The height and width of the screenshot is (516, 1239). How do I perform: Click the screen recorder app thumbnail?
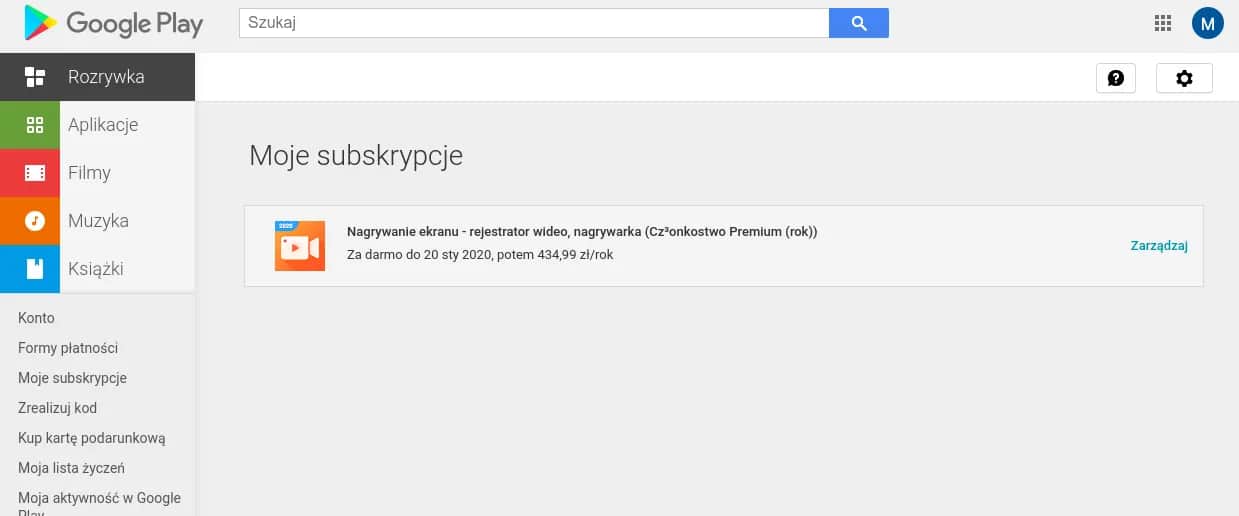click(300, 246)
